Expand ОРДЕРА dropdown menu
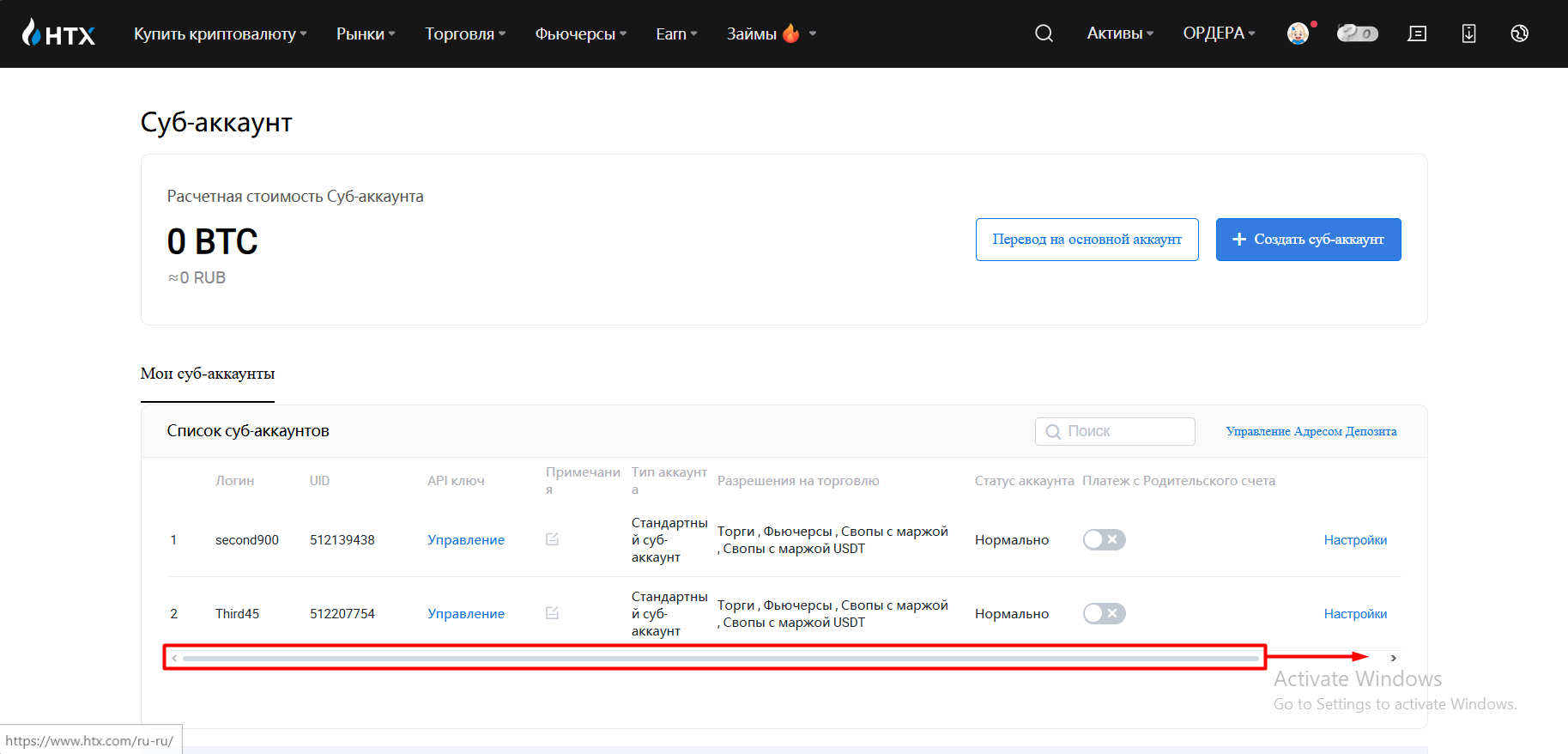The height and width of the screenshot is (754, 1568). coord(1219,33)
